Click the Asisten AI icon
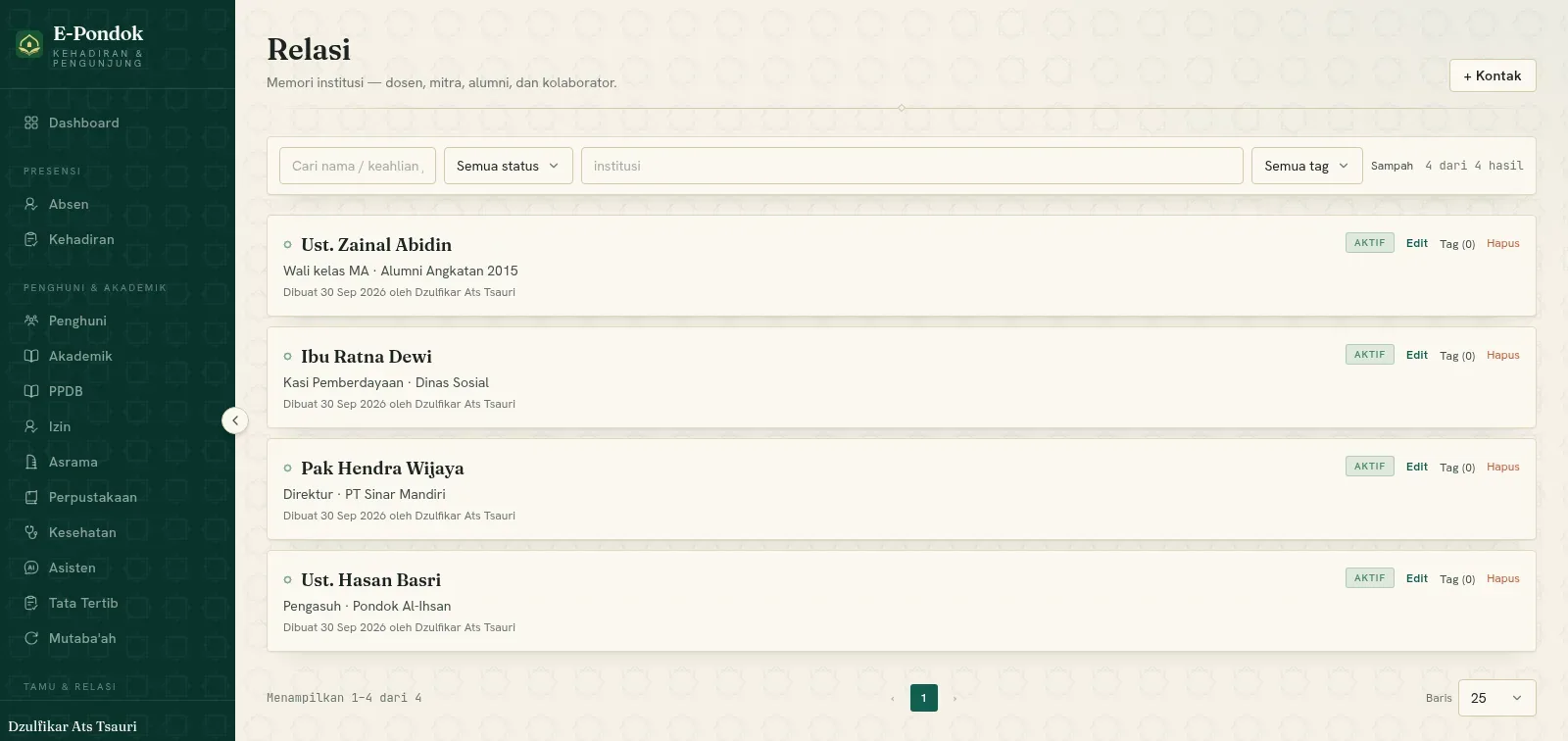This screenshot has width=1568, height=741. tap(31, 568)
